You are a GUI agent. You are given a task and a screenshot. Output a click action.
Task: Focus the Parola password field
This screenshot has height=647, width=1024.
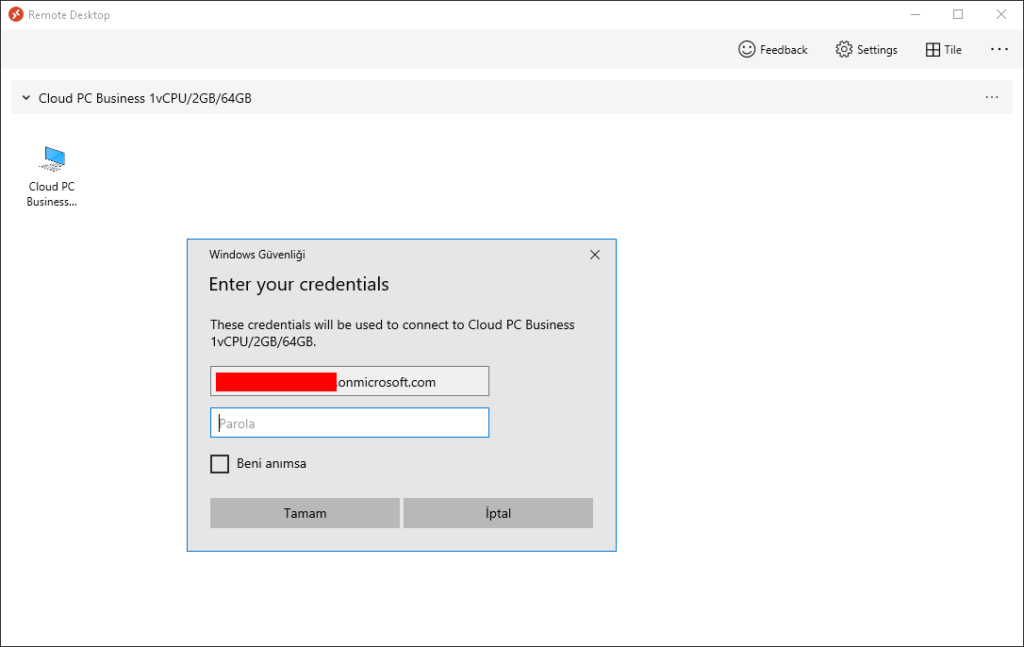[x=349, y=422]
